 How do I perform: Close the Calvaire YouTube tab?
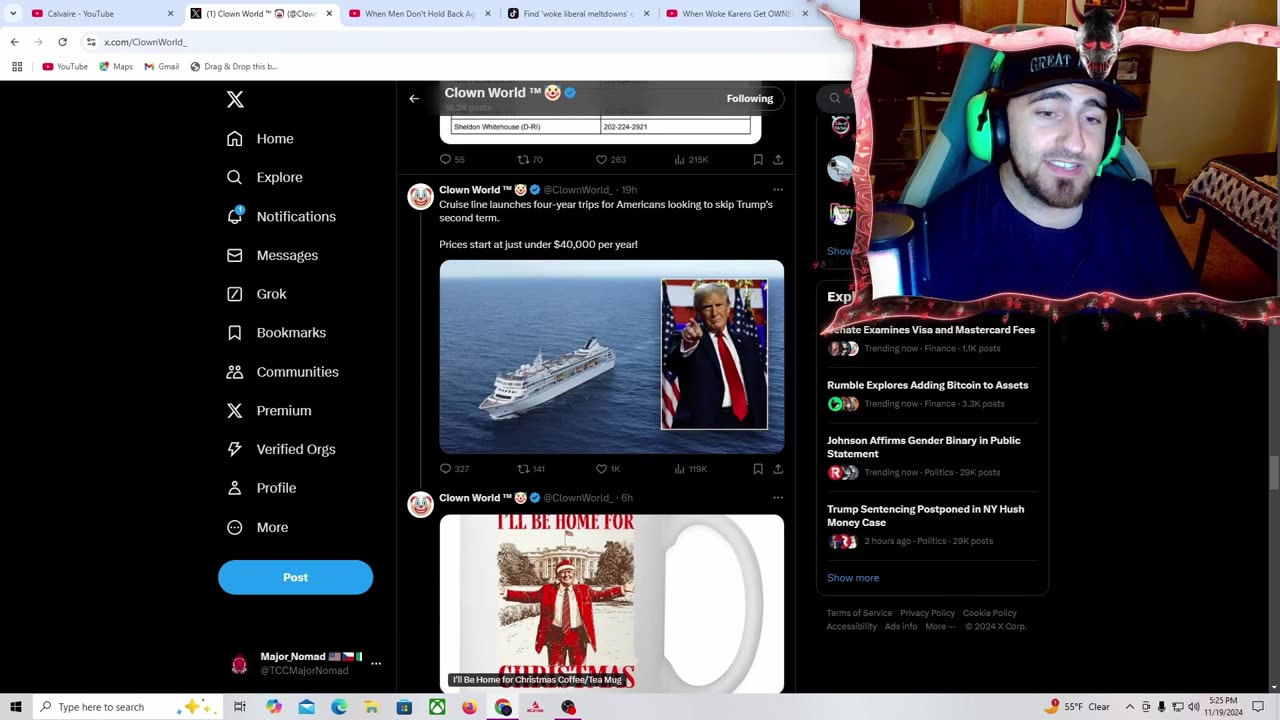pos(170,14)
